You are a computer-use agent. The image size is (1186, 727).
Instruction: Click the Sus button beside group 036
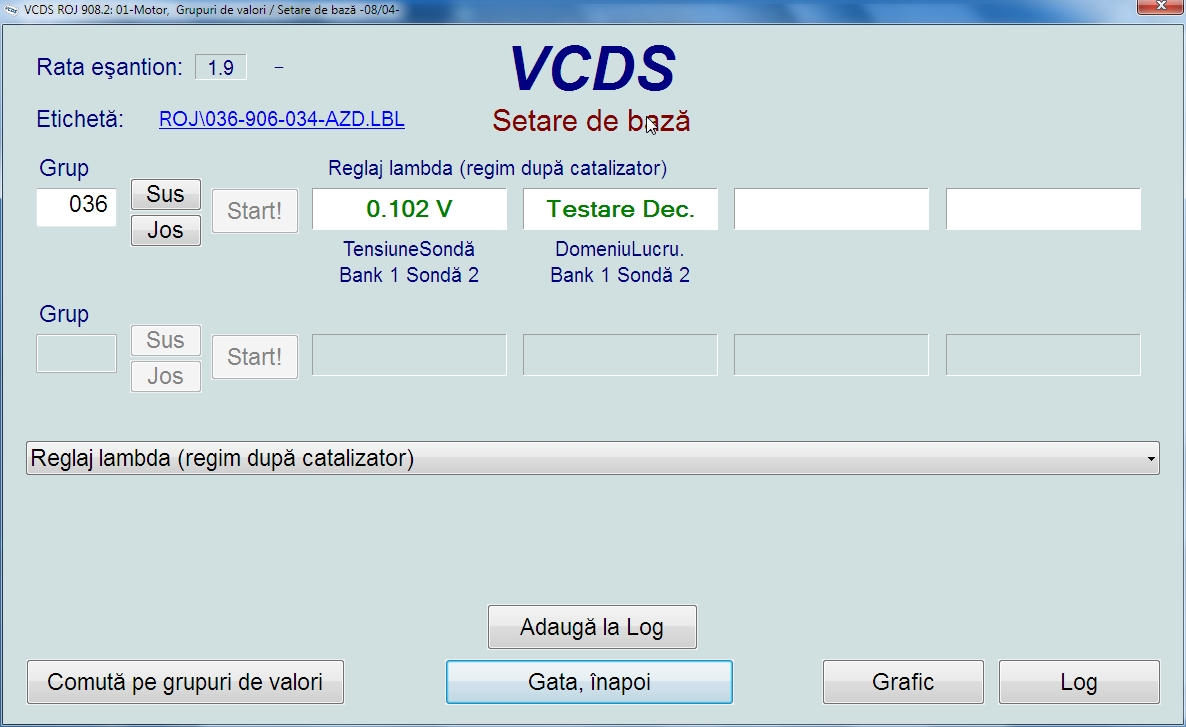166,194
